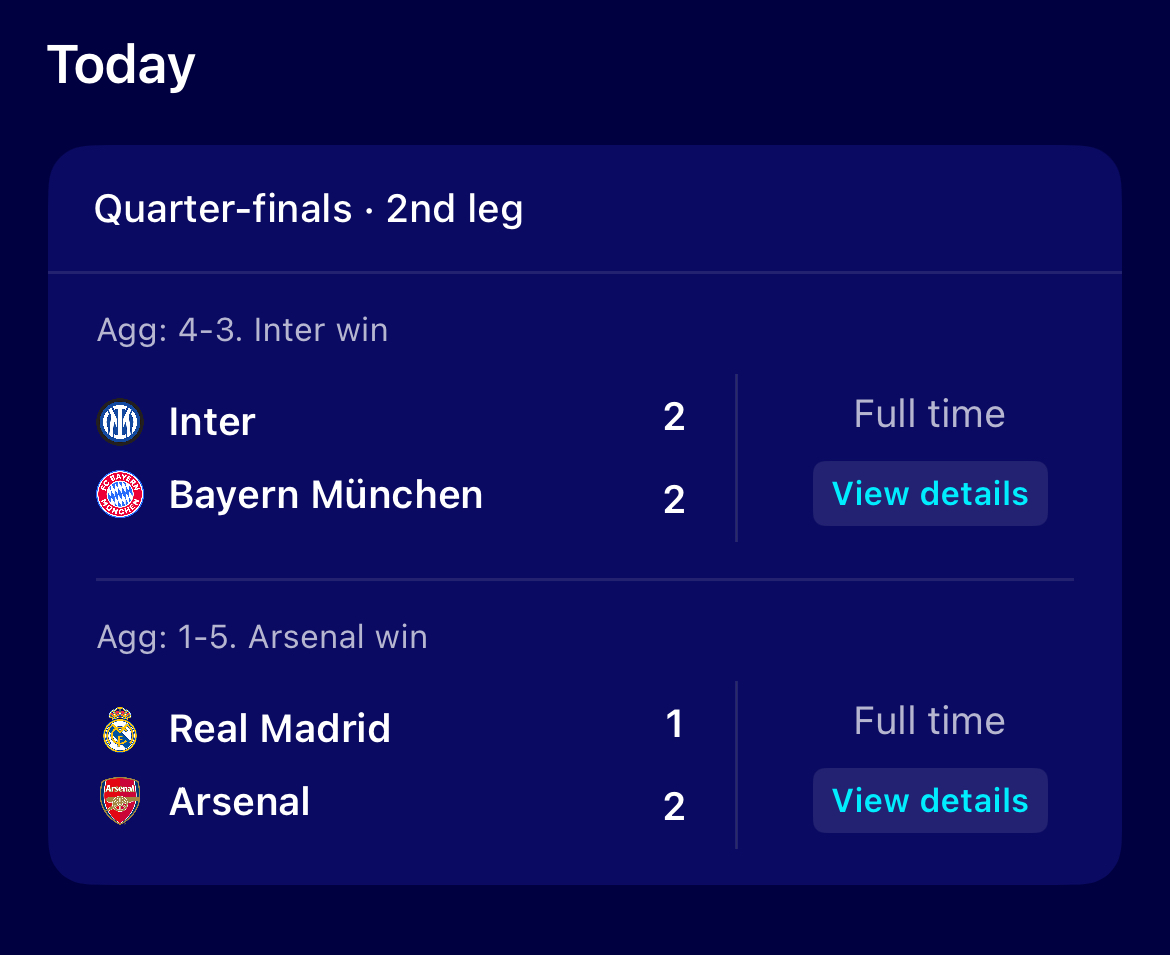
Task: Click the Inter club crest icon
Action: pyautogui.click(x=120, y=422)
